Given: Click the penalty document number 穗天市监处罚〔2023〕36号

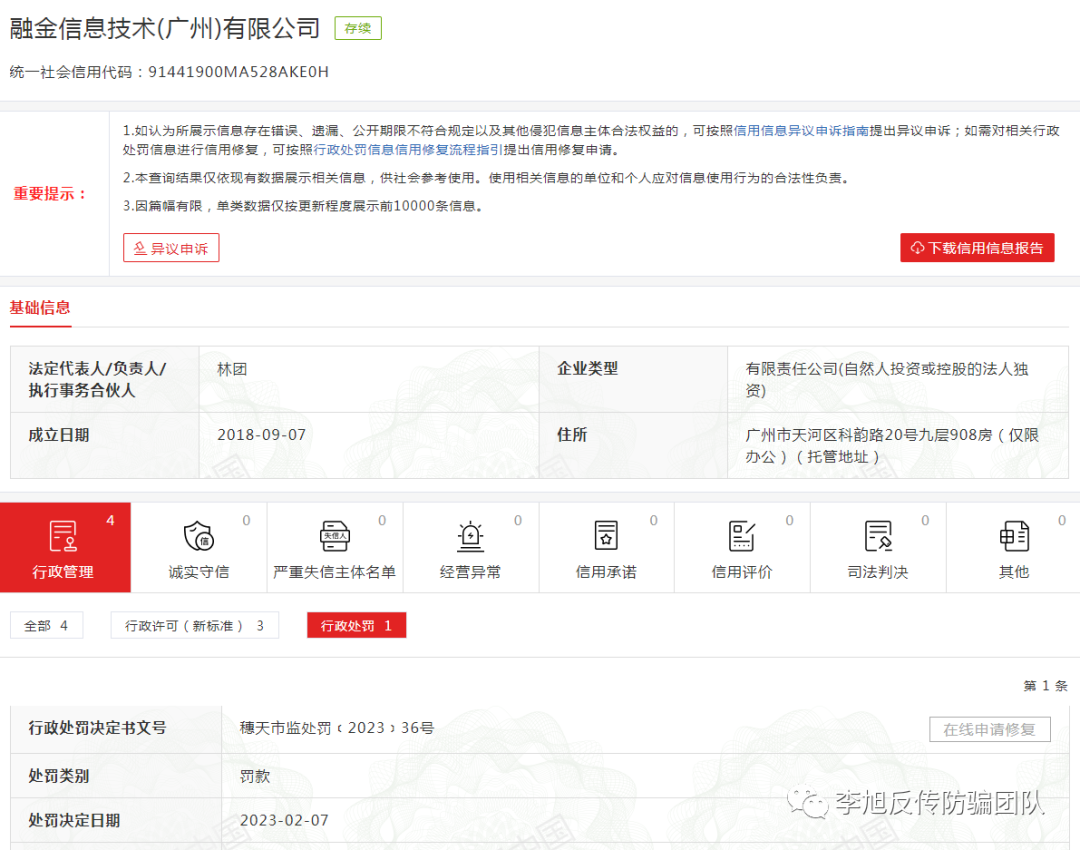Looking at the screenshot, I should (x=337, y=728).
